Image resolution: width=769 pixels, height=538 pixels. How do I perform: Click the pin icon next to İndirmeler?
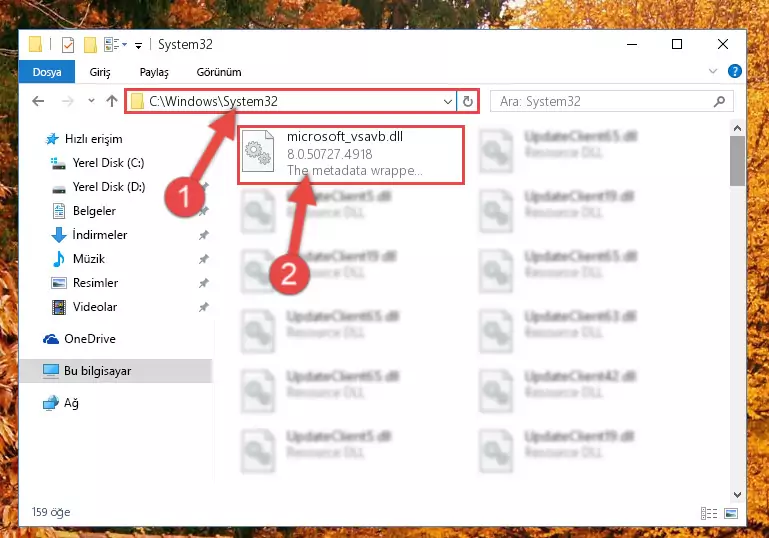(204, 235)
